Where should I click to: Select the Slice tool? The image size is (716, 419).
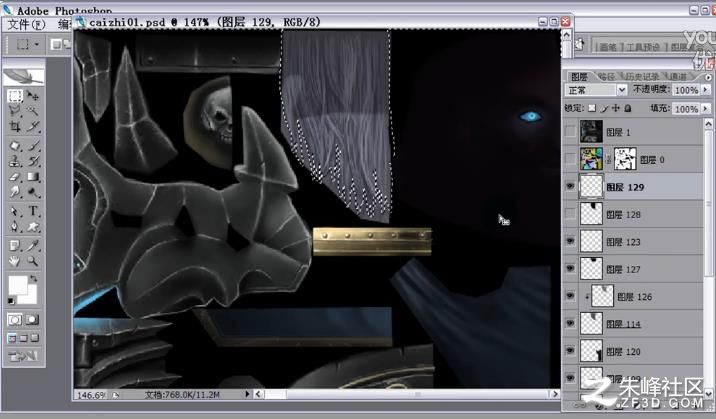point(32,126)
